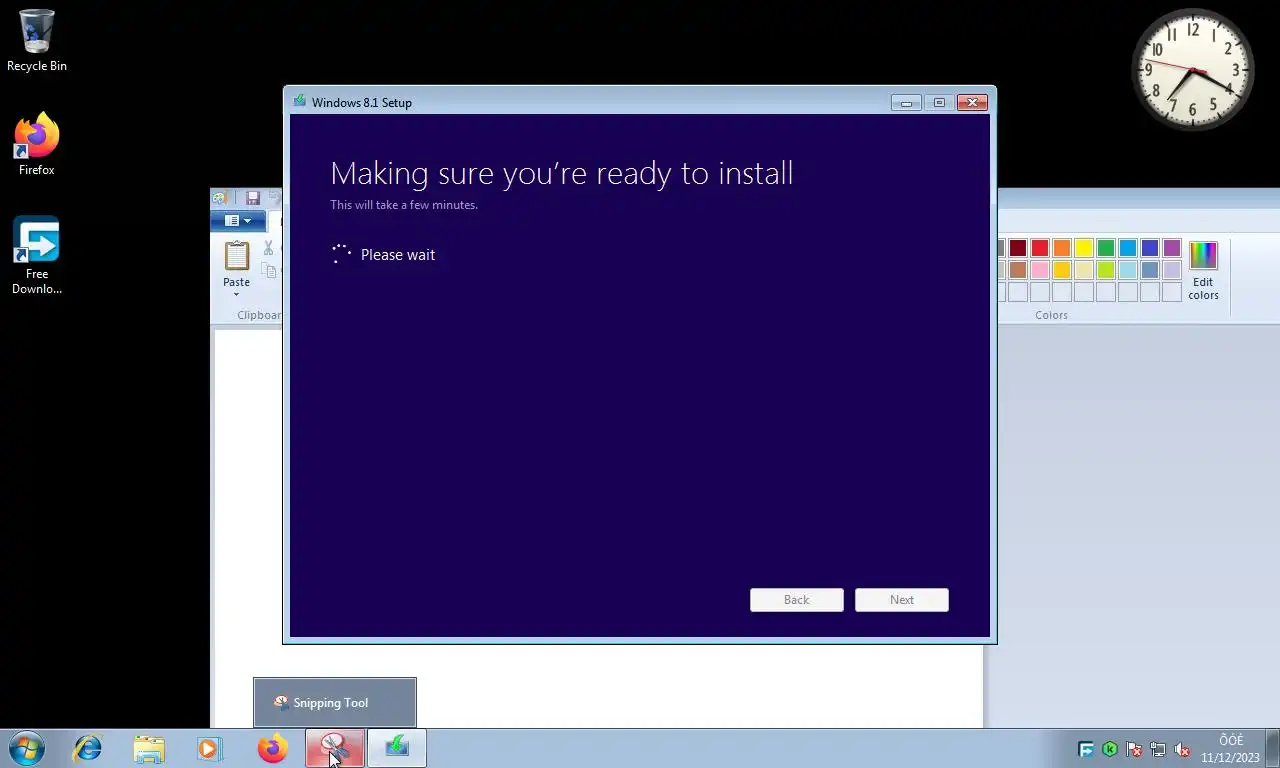This screenshot has height=768, width=1280.
Task: Open the Recycle Bin desktop icon
Action: point(37,41)
